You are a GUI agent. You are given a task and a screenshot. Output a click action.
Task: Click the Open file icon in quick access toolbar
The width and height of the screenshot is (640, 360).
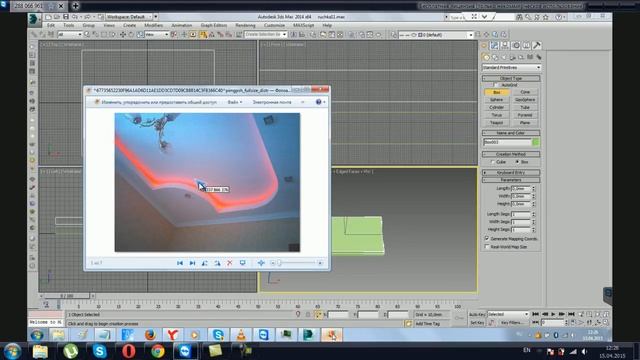tap(57, 17)
